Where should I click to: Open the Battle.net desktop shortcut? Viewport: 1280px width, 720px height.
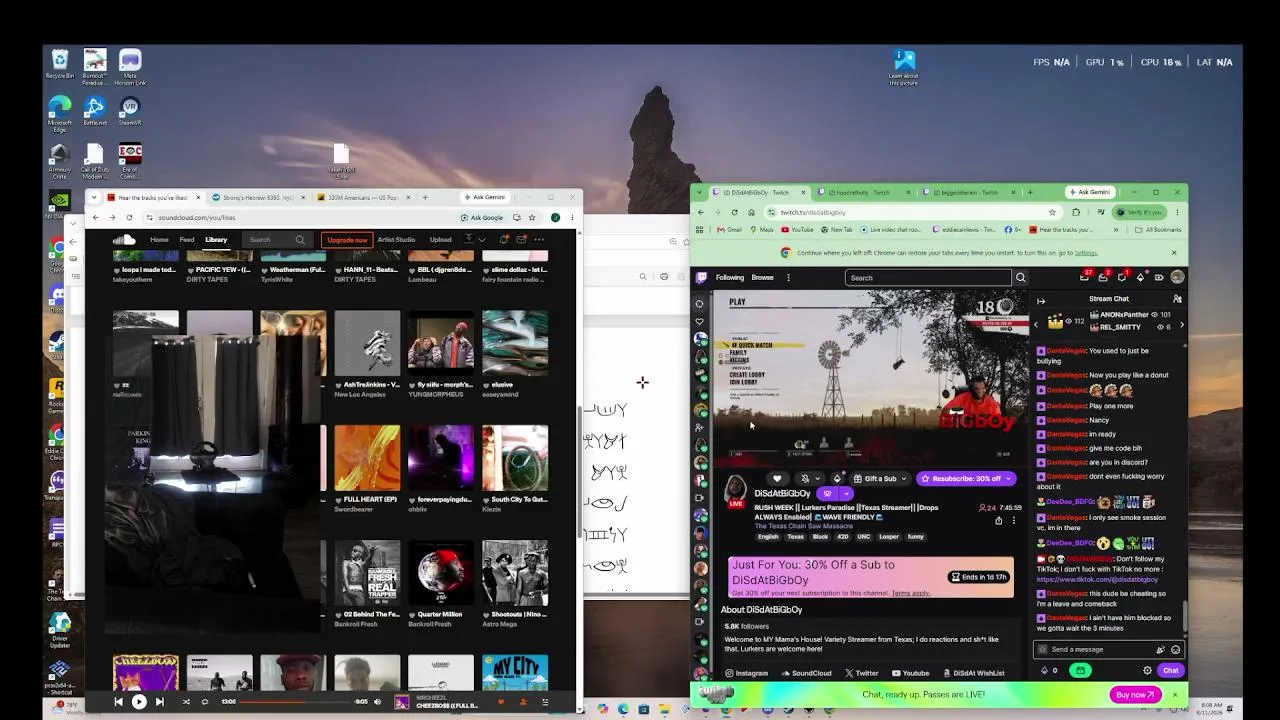pos(94,111)
